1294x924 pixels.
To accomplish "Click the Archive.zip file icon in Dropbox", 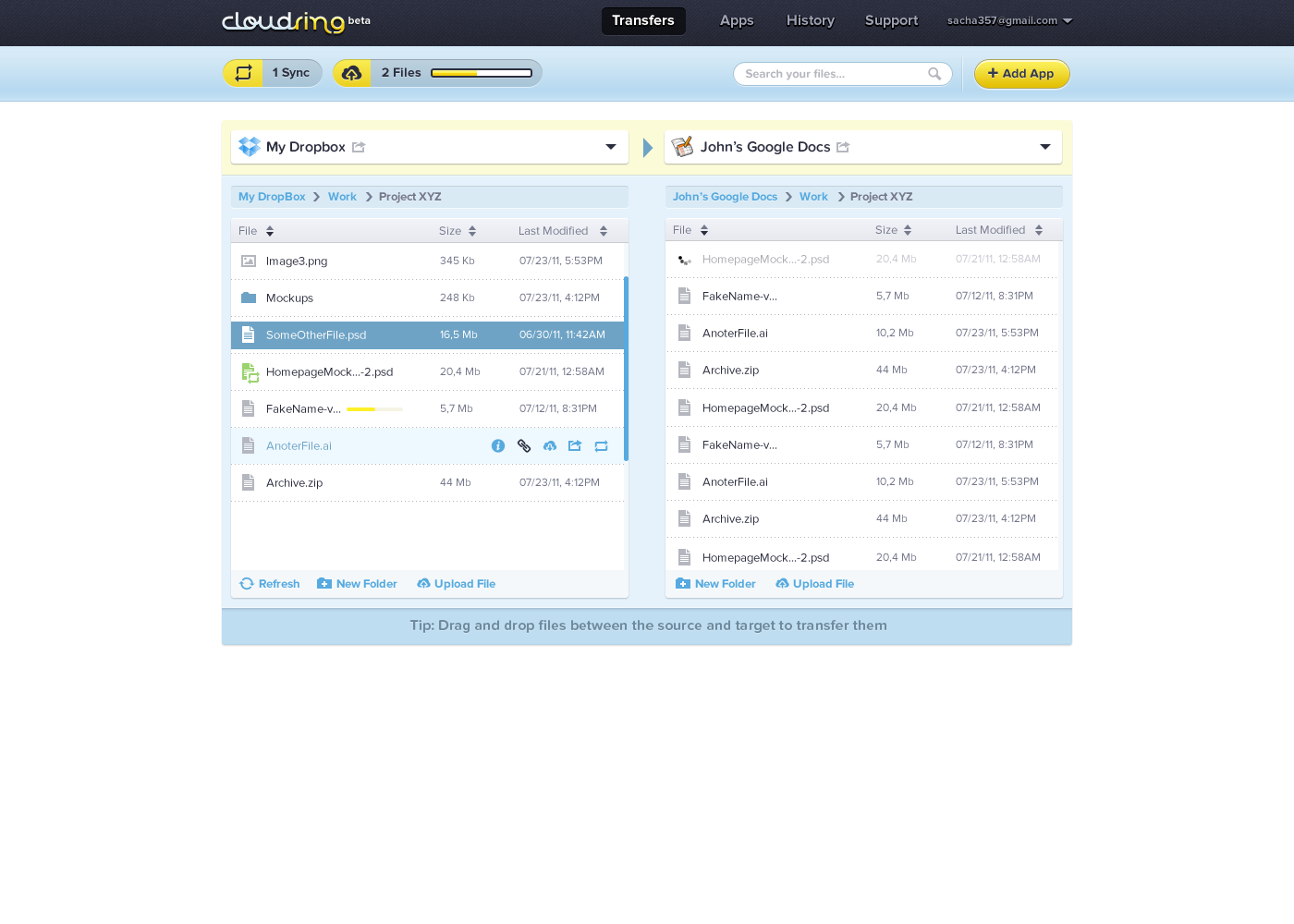I will pyautogui.click(x=248, y=482).
